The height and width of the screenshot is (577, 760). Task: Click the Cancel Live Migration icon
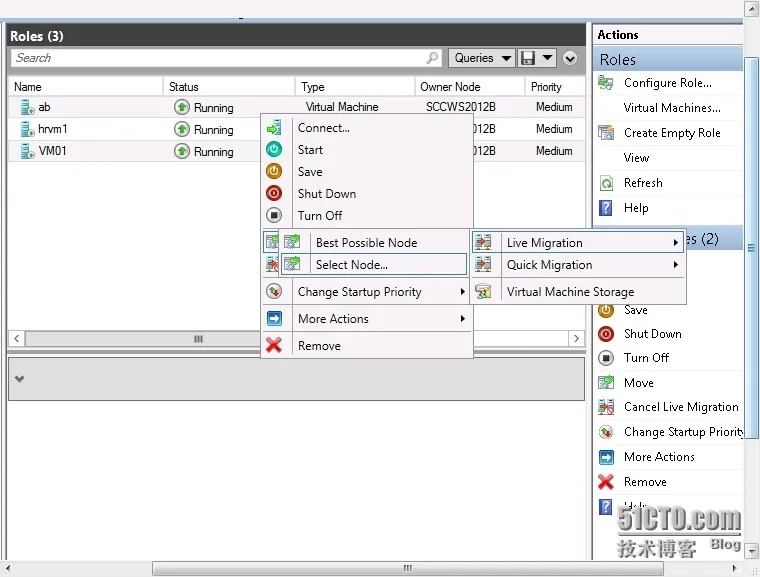606,407
